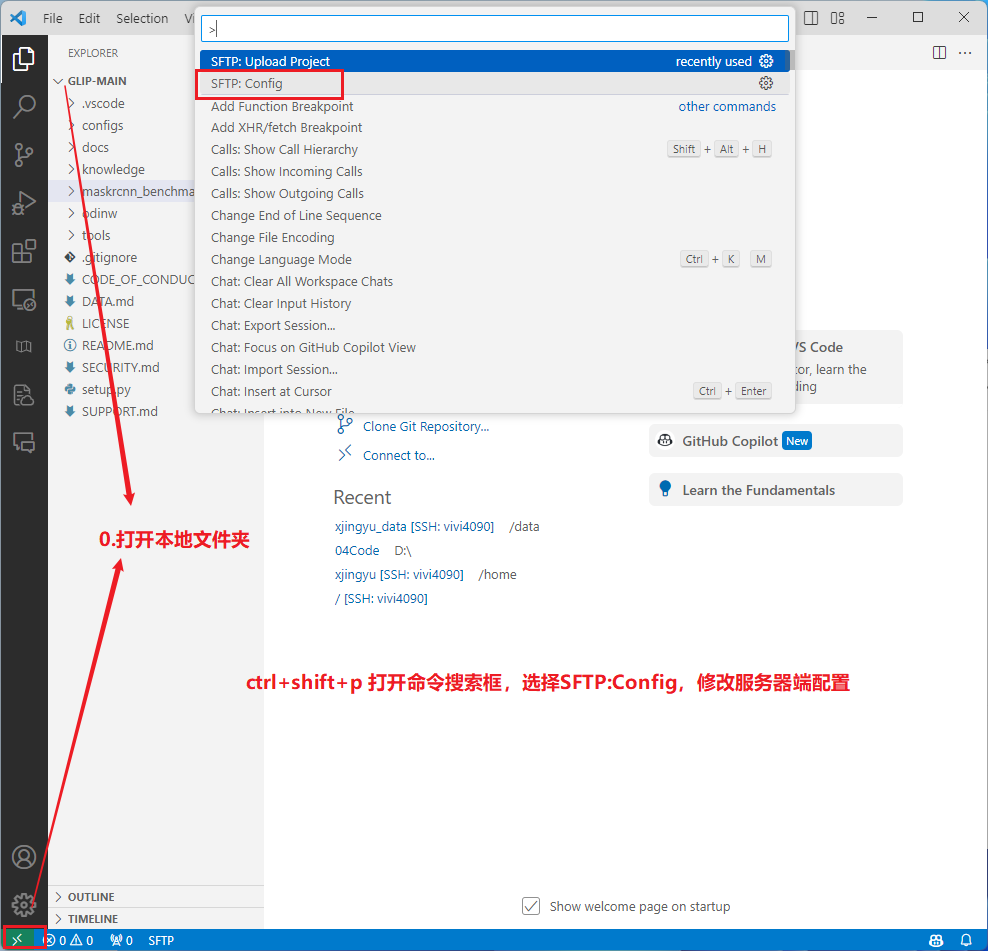988x951 pixels.
Task: Select SFTP: Upload Project command
Action: 495,61
